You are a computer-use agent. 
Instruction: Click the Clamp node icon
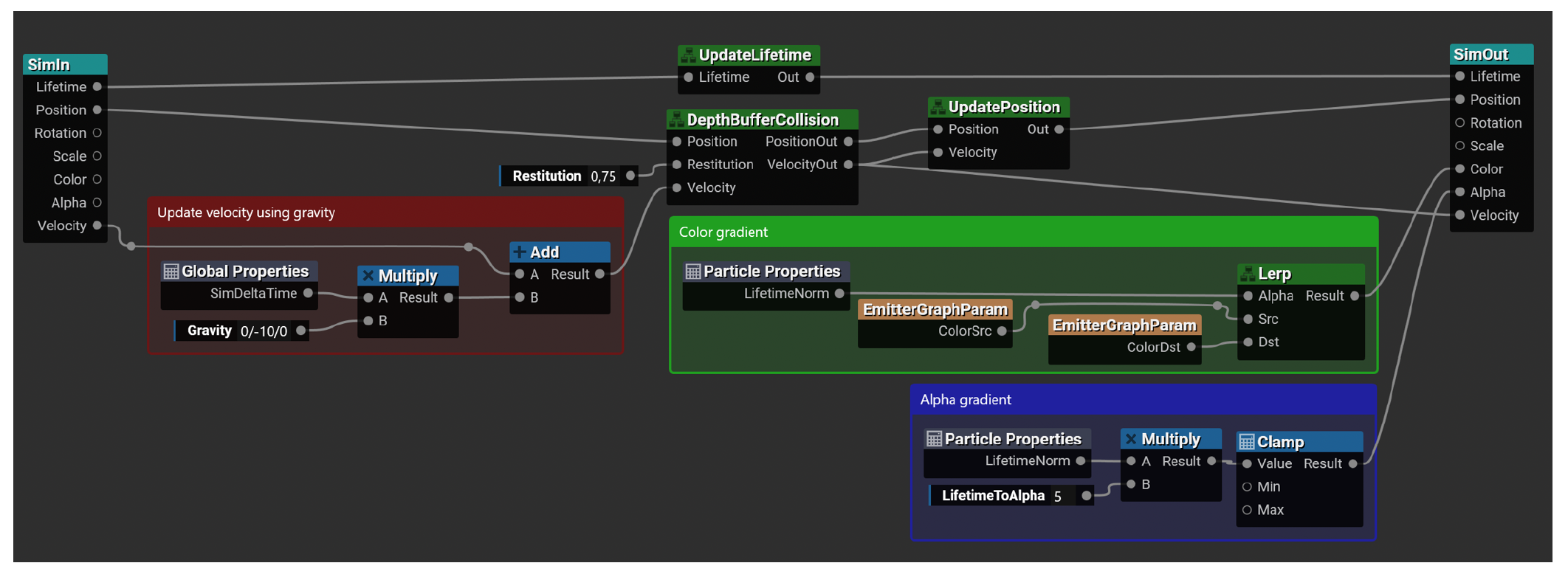coord(1247,442)
